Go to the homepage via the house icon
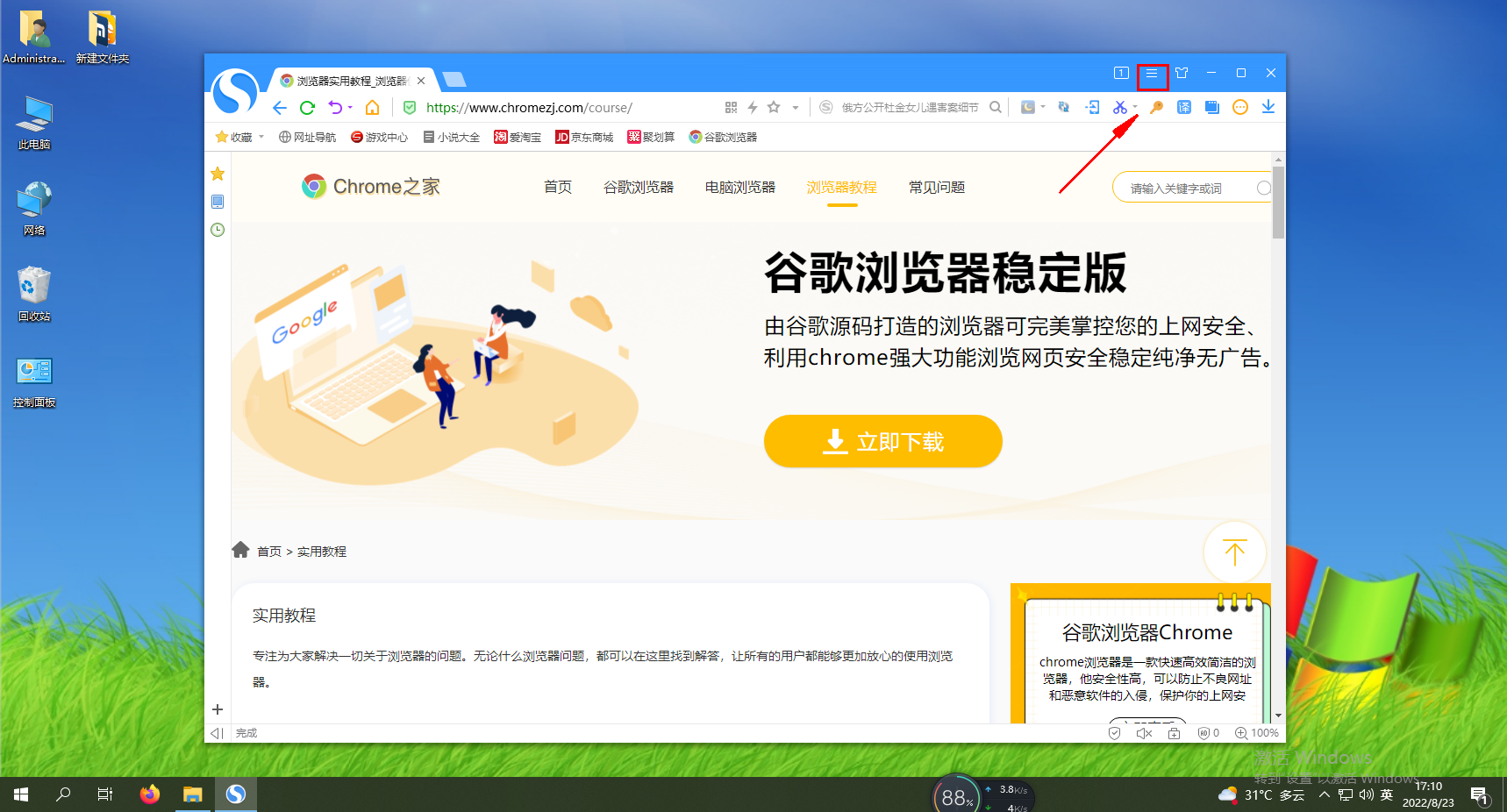This screenshot has height=812, width=1507. (372, 108)
